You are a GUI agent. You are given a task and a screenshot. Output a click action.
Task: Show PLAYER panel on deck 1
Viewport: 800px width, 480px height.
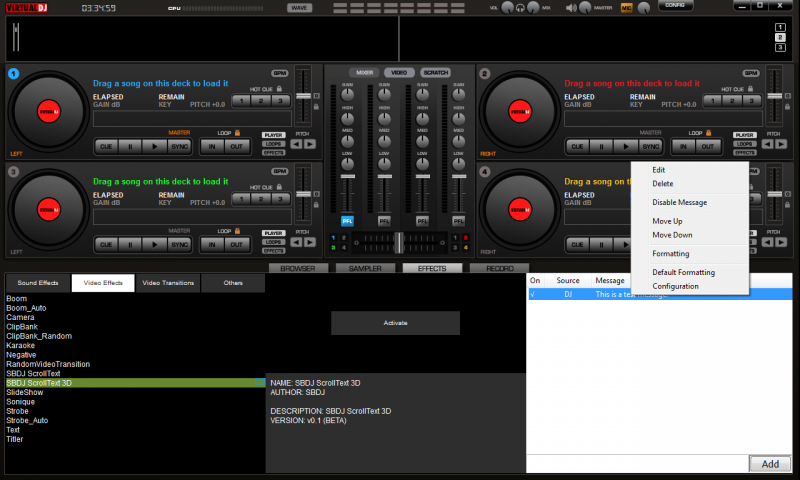(x=273, y=135)
